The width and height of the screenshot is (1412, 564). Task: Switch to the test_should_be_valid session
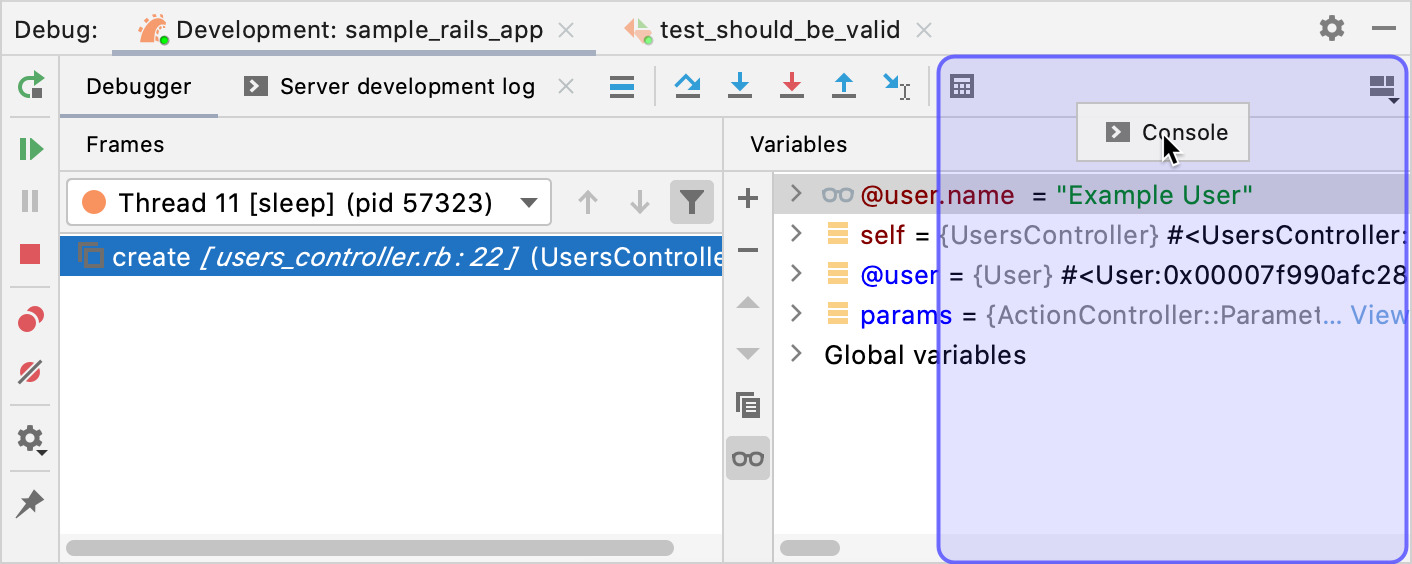coord(762,29)
